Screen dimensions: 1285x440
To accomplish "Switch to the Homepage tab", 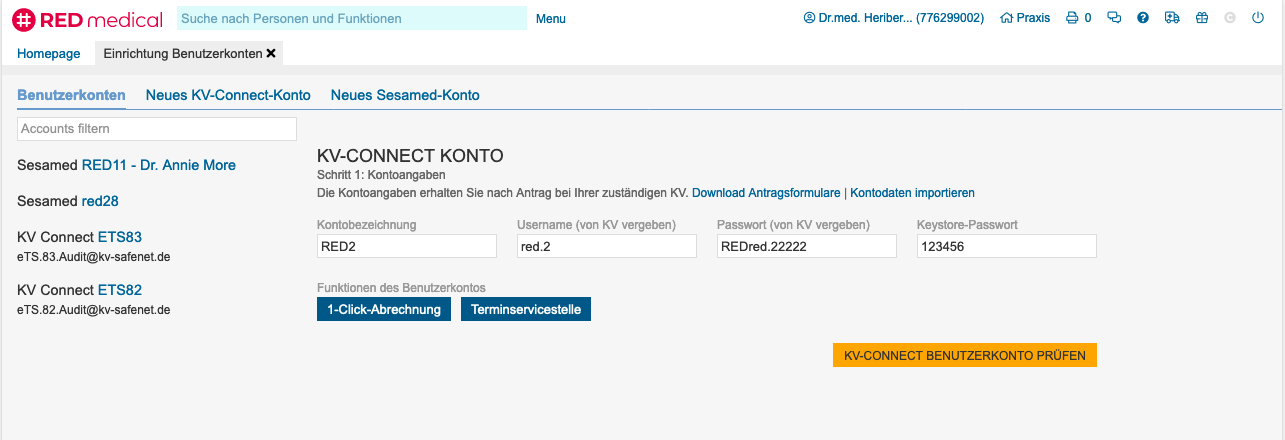I will click(49, 53).
